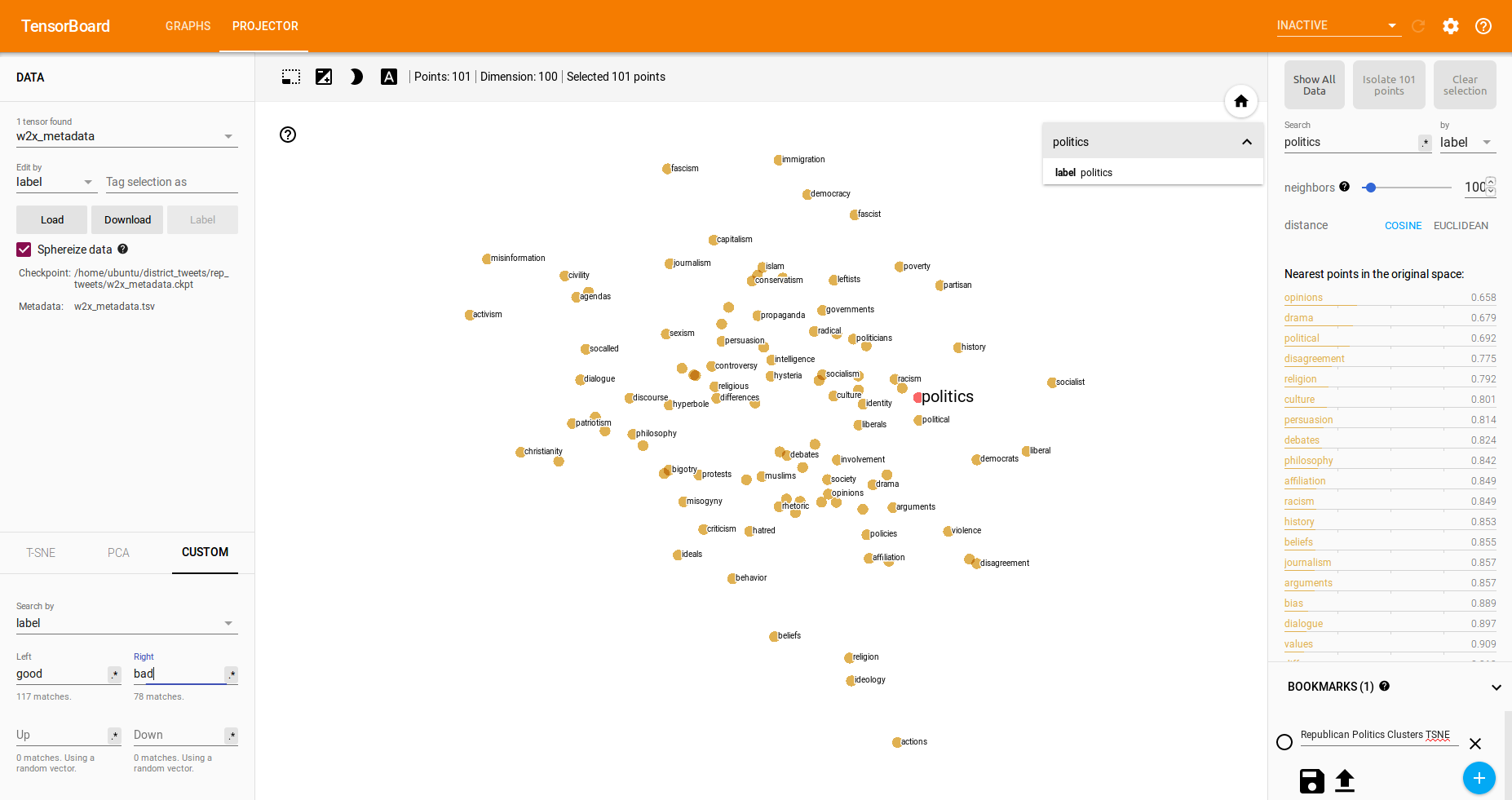The image size is (1512, 800).
Task: Switch to the Graphs tab
Action: (x=188, y=26)
